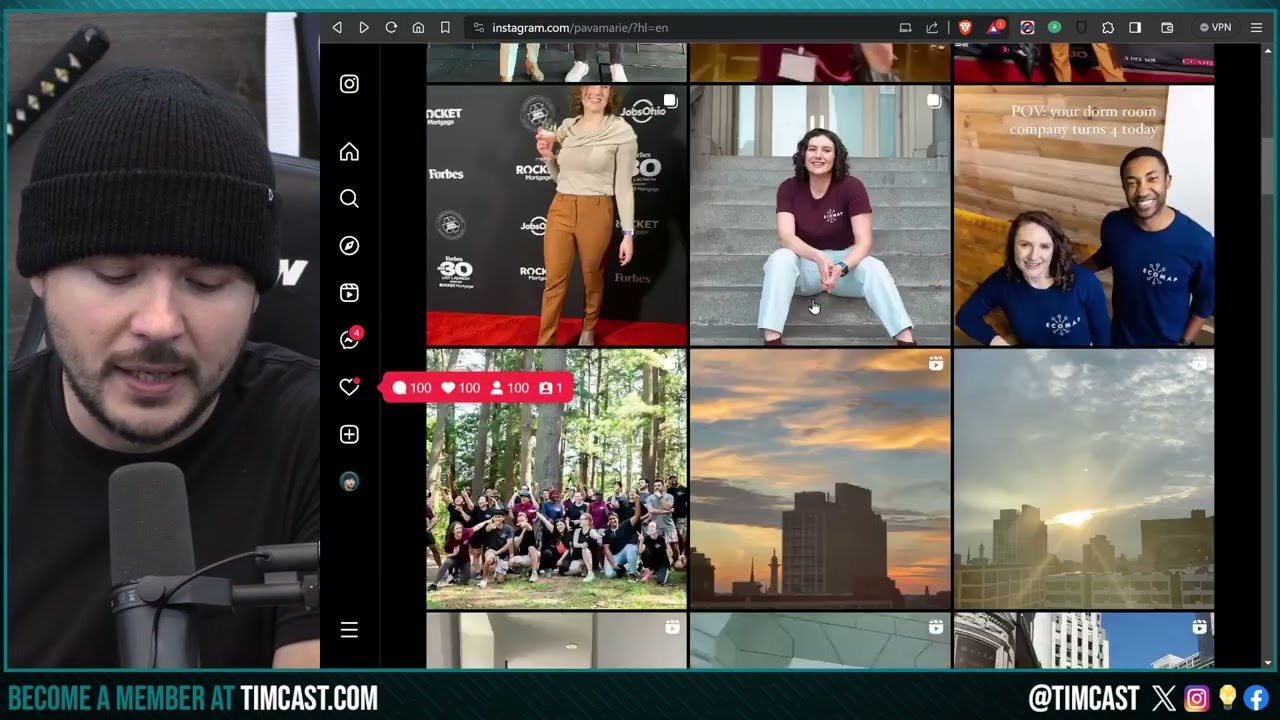Go to Instagram Home
This screenshot has height=720, width=1280.
tap(349, 152)
